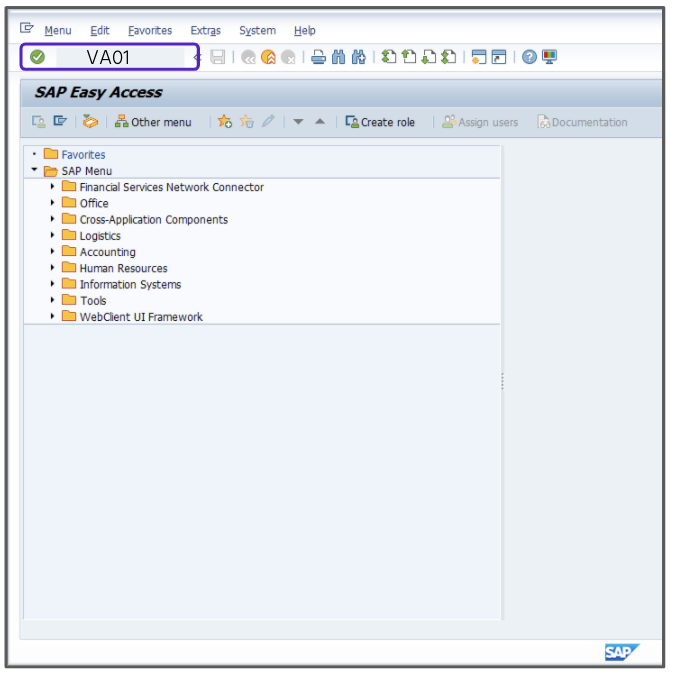Select the Tools folder in tree

click(92, 300)
